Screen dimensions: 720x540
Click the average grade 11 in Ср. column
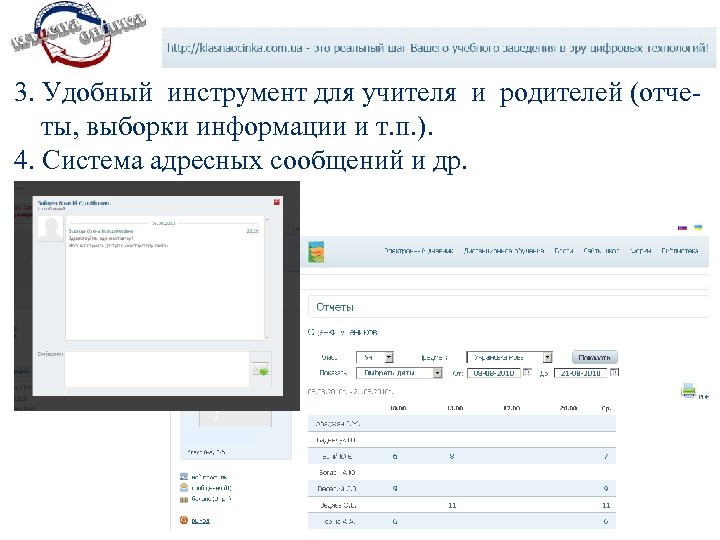coord(606,505)
